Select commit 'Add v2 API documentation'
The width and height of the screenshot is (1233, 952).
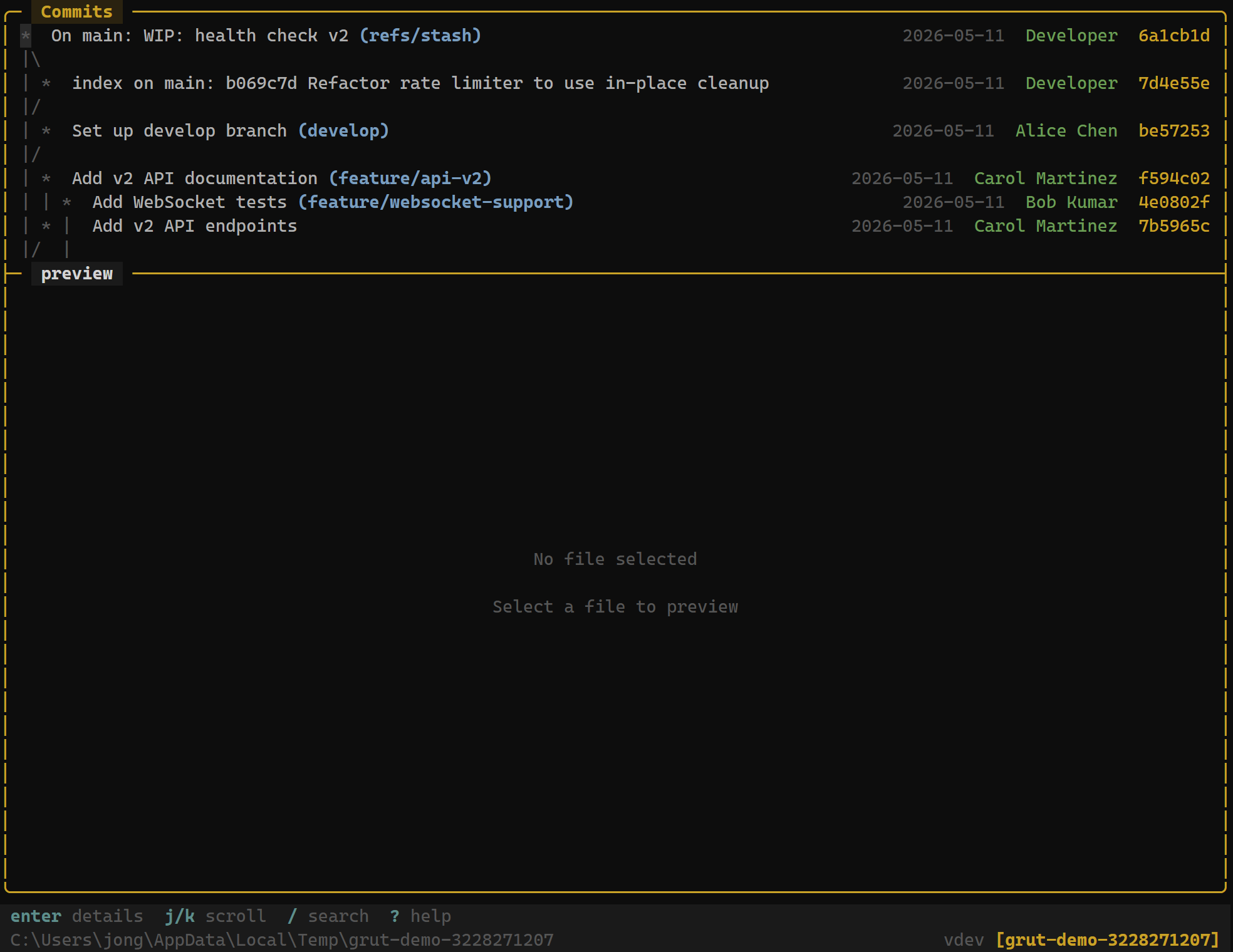tap(616, 178)
